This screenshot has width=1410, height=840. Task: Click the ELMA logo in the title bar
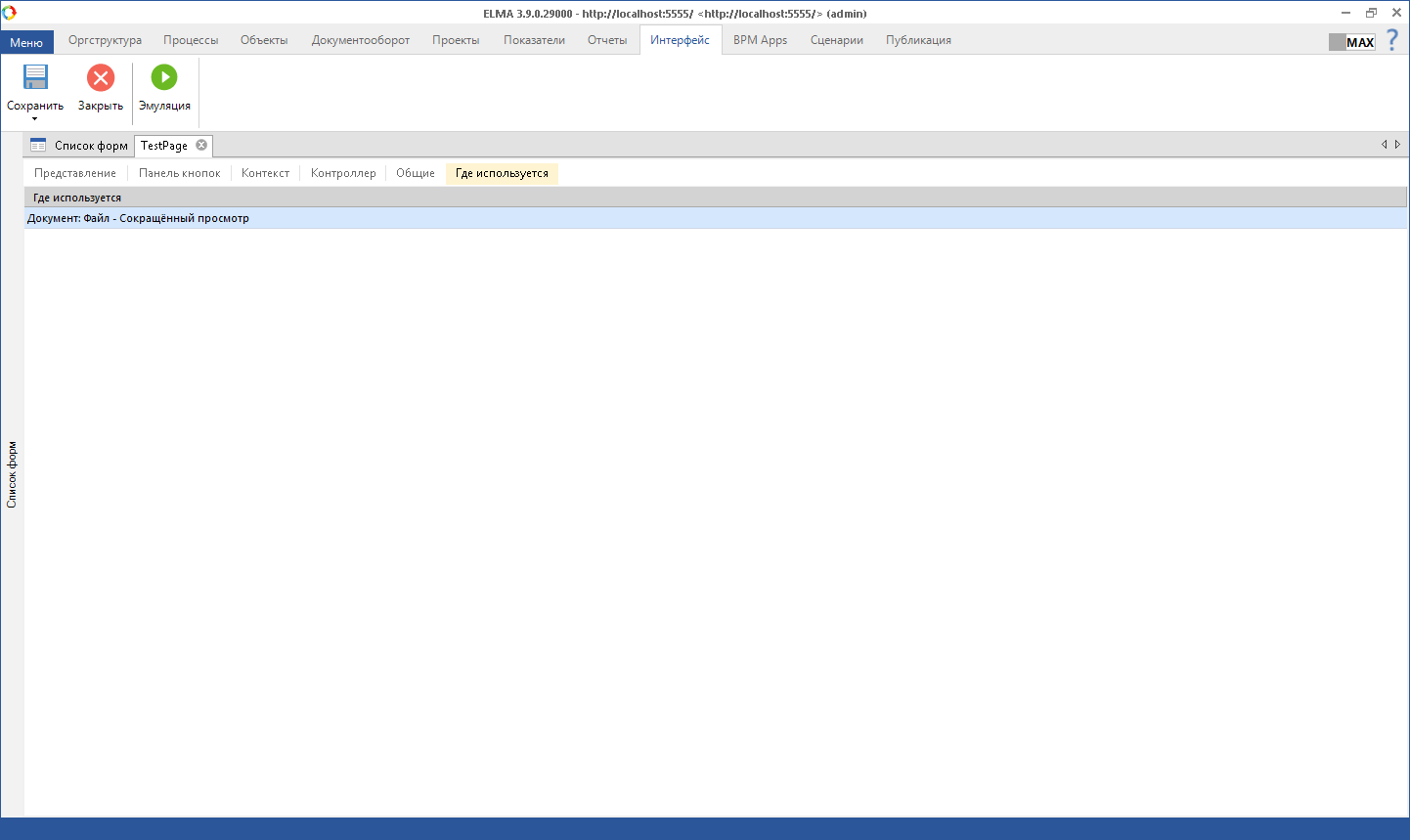pos(10,13)
